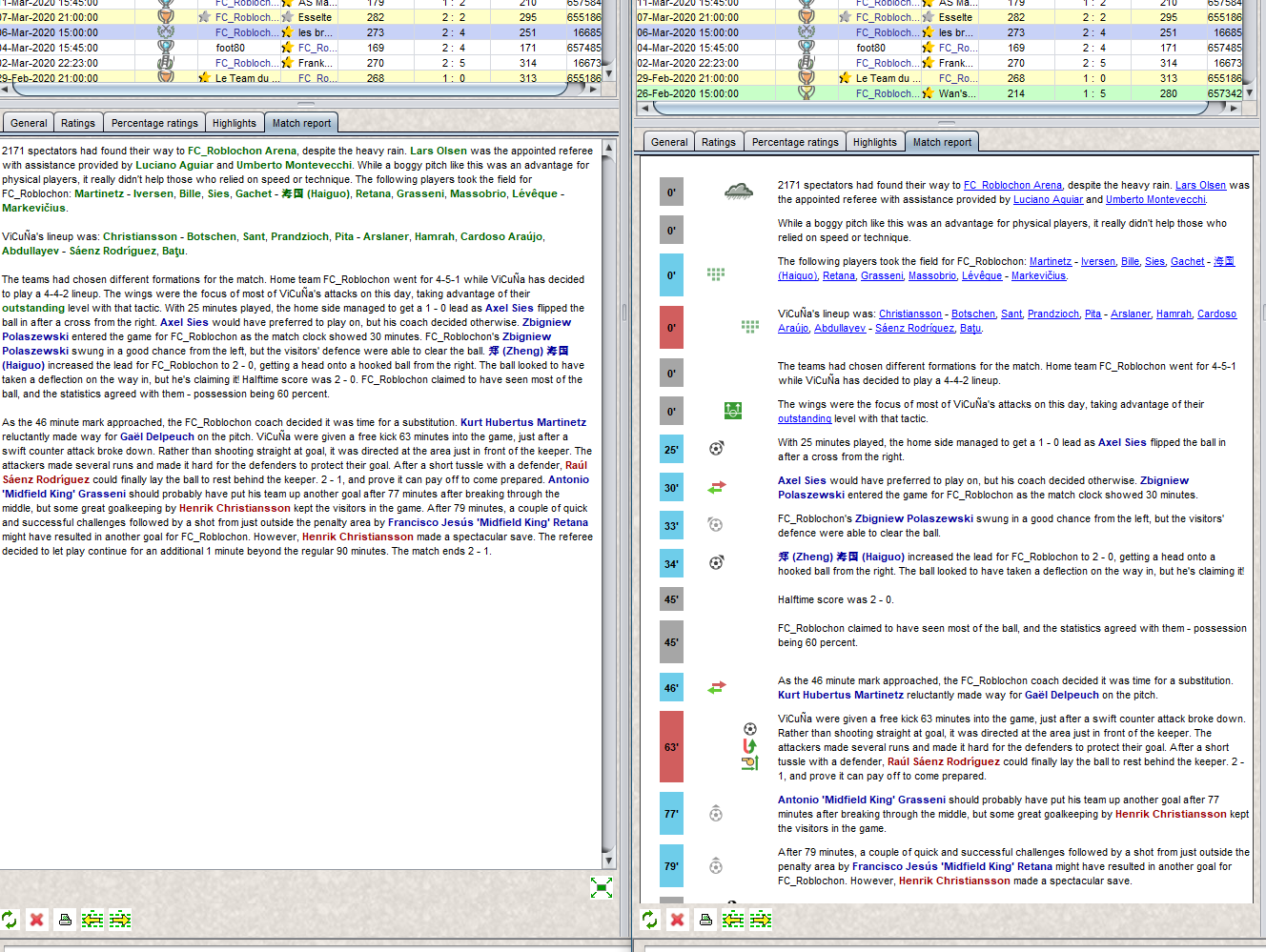Switch to the Ratings tab on the left panel
Viewport: 1266px width, 952px height.
coord(78,122)
